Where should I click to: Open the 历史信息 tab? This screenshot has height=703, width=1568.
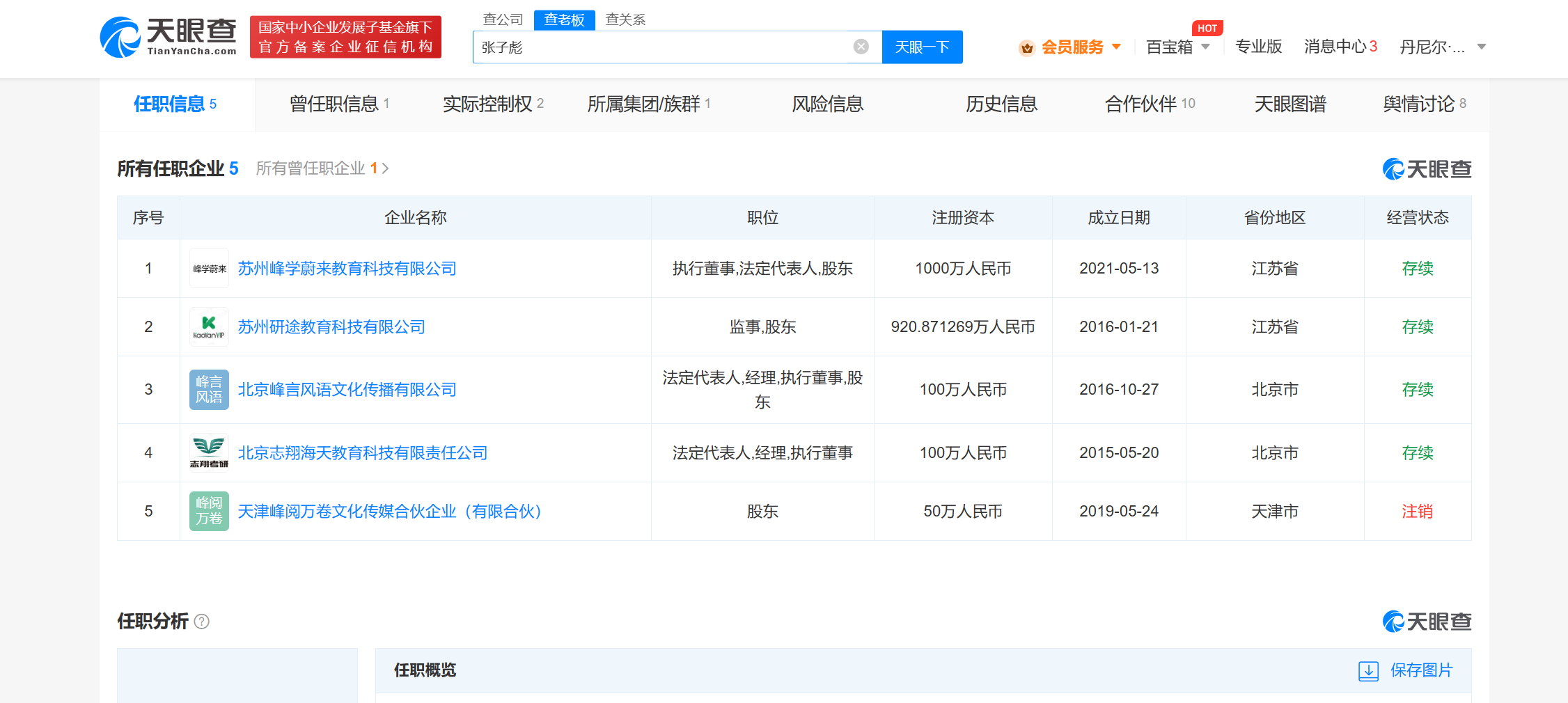pyautogui.click(x=1001, y=104)
